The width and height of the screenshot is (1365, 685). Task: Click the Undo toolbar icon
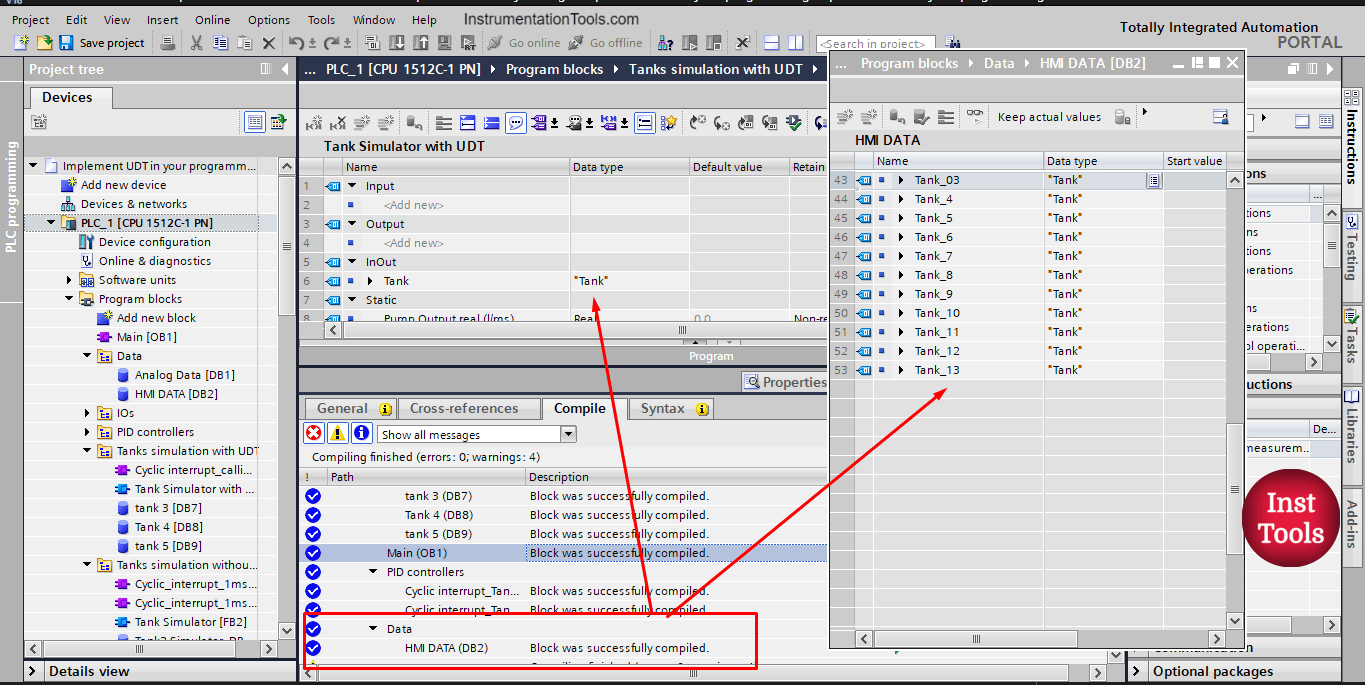coord(298,43)
